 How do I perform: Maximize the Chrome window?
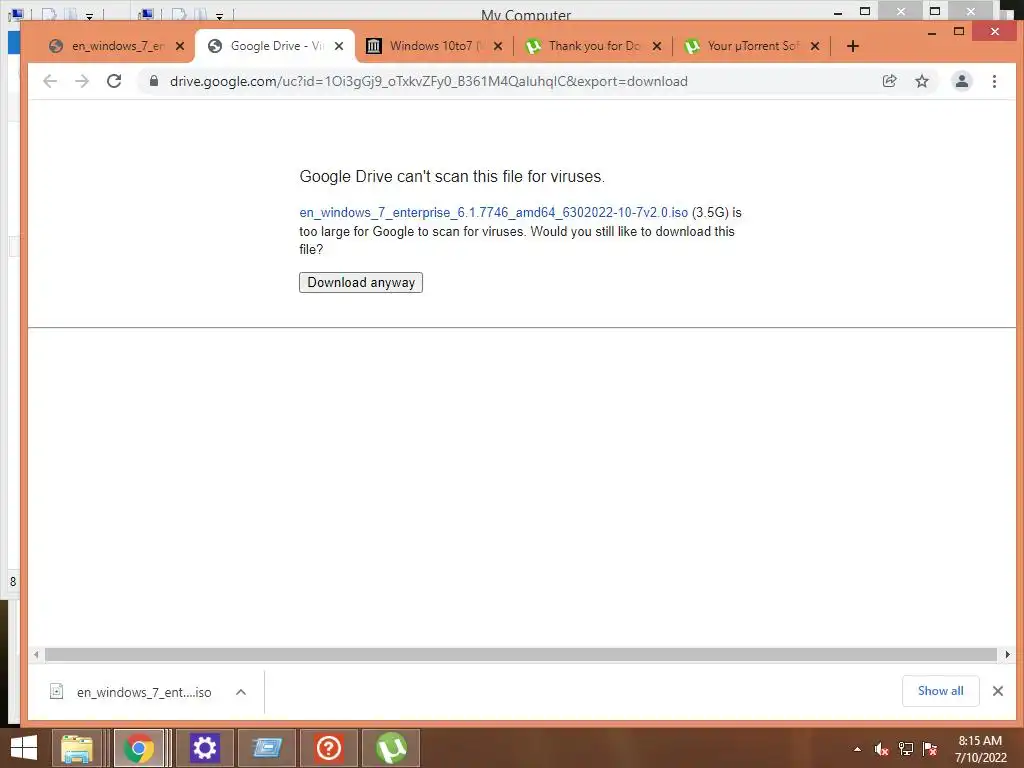click(x=959, y=31)
